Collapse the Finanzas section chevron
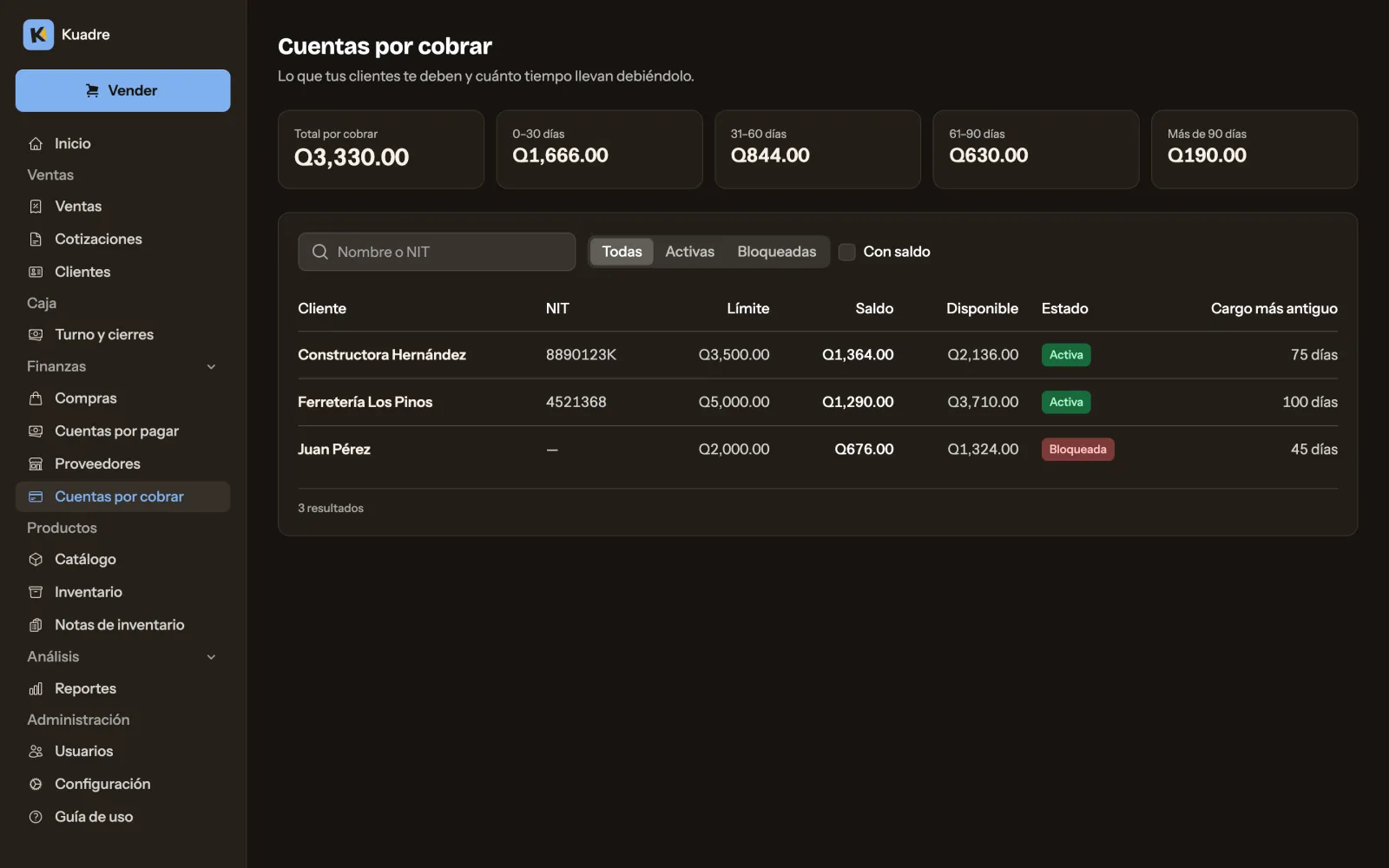Image resolution: width=1389 pixels, height=868 pixels. click(211, 367)
